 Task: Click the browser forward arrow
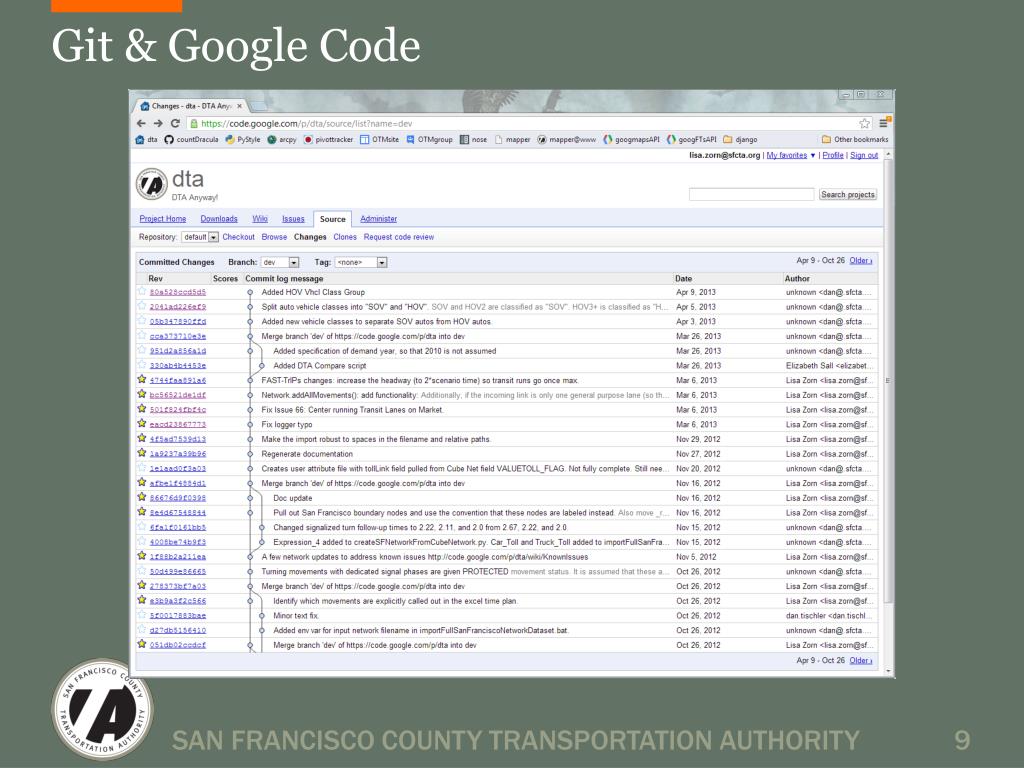(x=158, y=123)
